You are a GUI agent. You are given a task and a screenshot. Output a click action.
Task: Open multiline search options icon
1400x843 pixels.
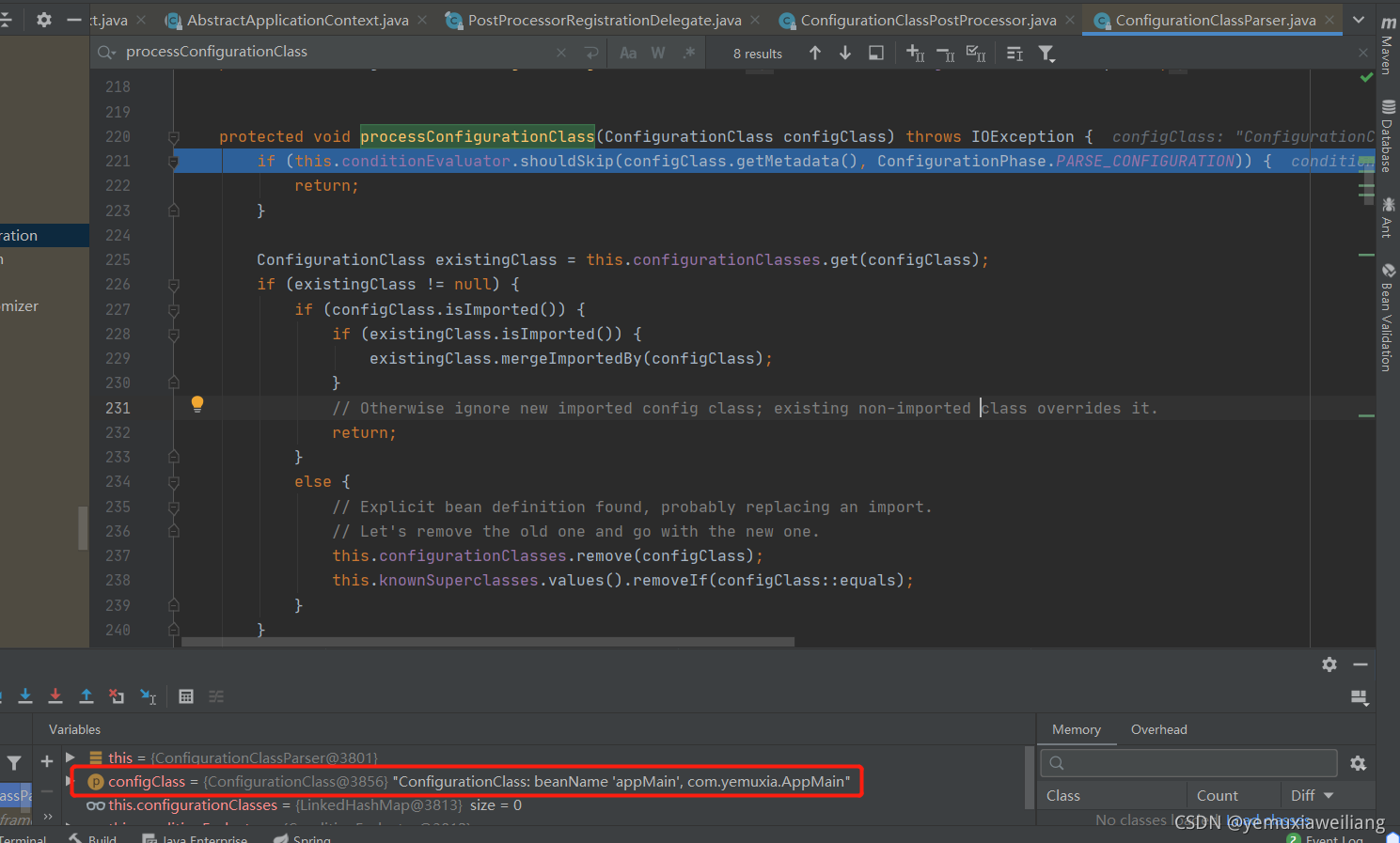[x=1015, y=53]
